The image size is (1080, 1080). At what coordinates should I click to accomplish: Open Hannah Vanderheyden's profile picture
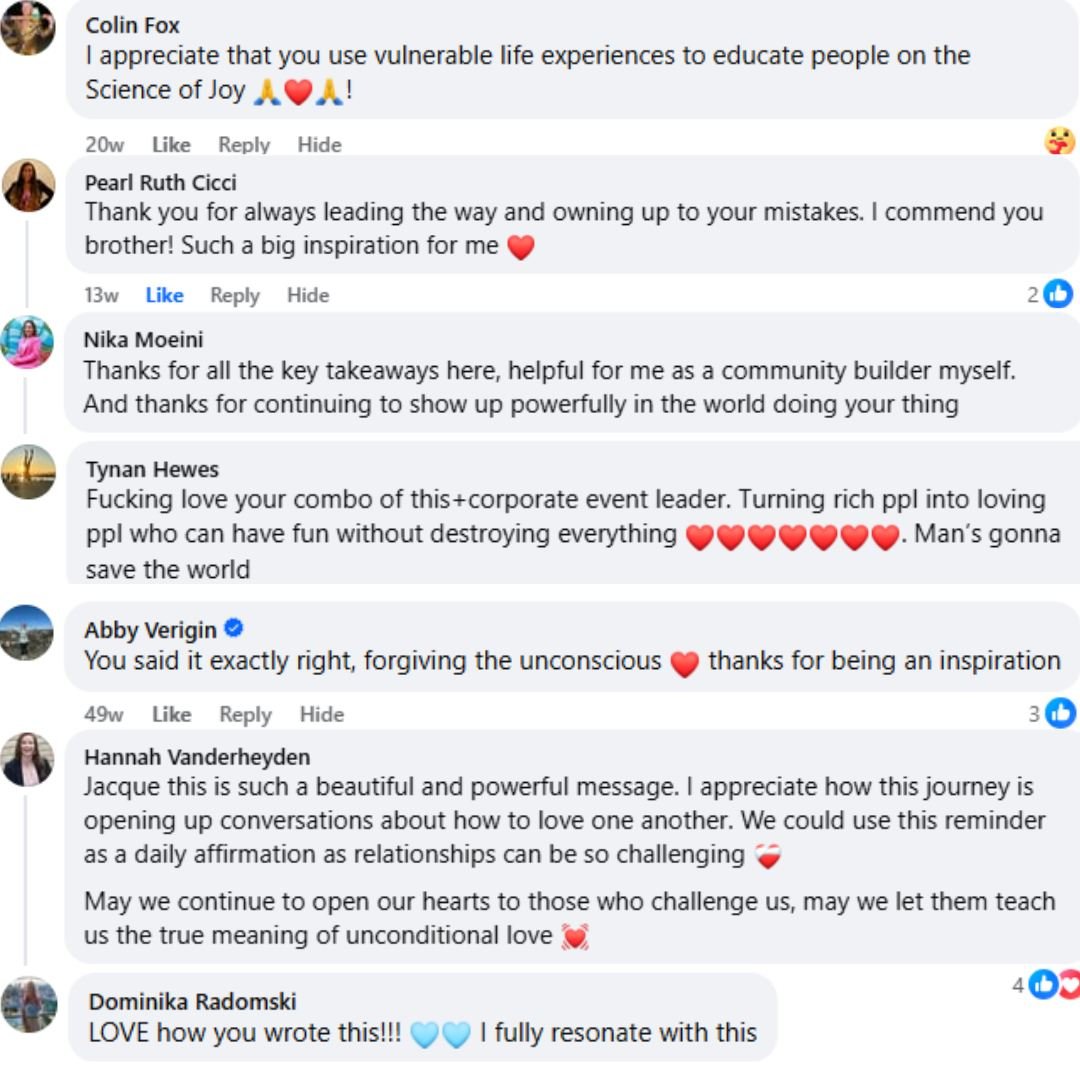pyautogui.click(x=27, y=759)
